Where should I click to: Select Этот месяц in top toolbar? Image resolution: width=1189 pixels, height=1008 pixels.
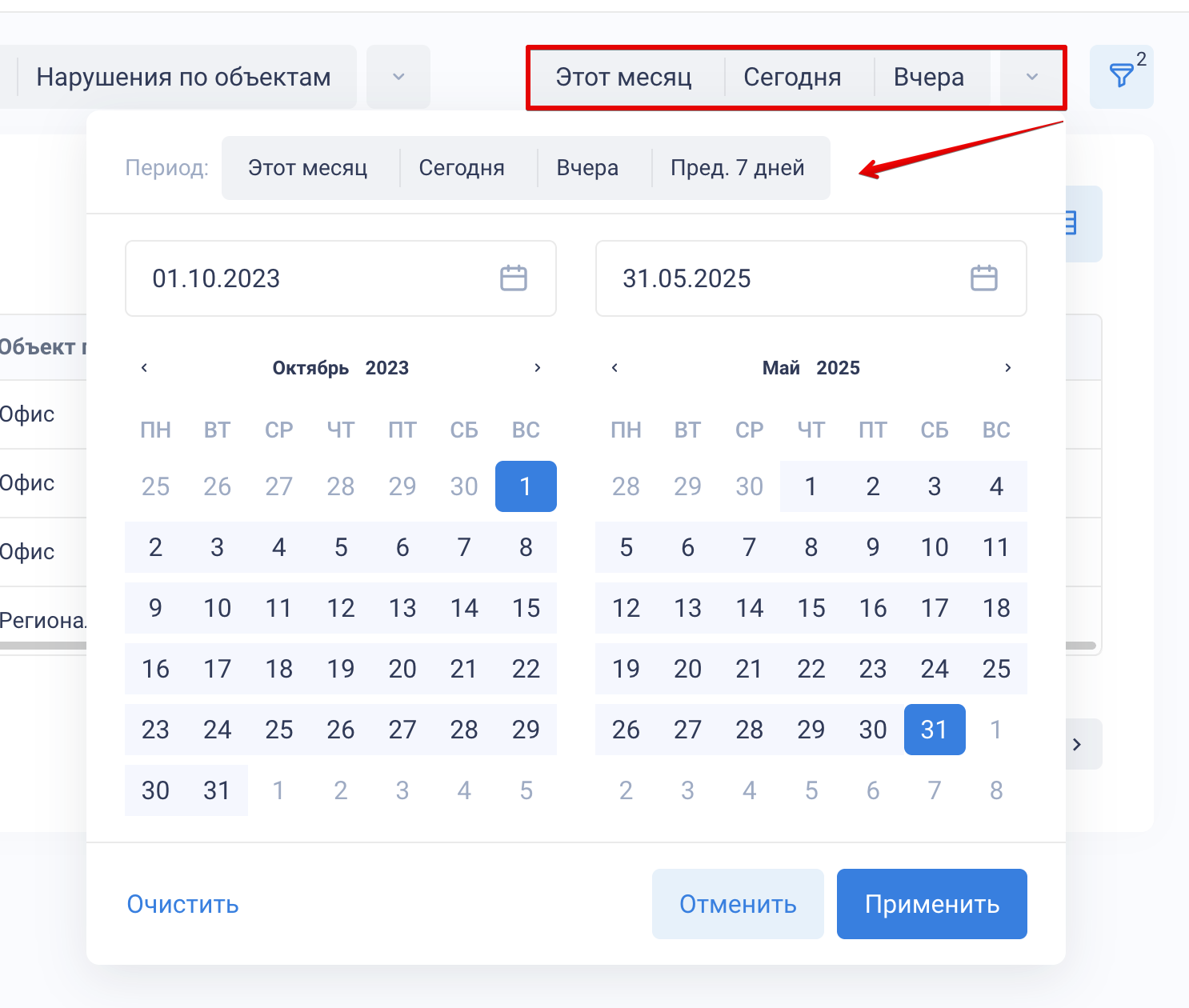[624, 77]
